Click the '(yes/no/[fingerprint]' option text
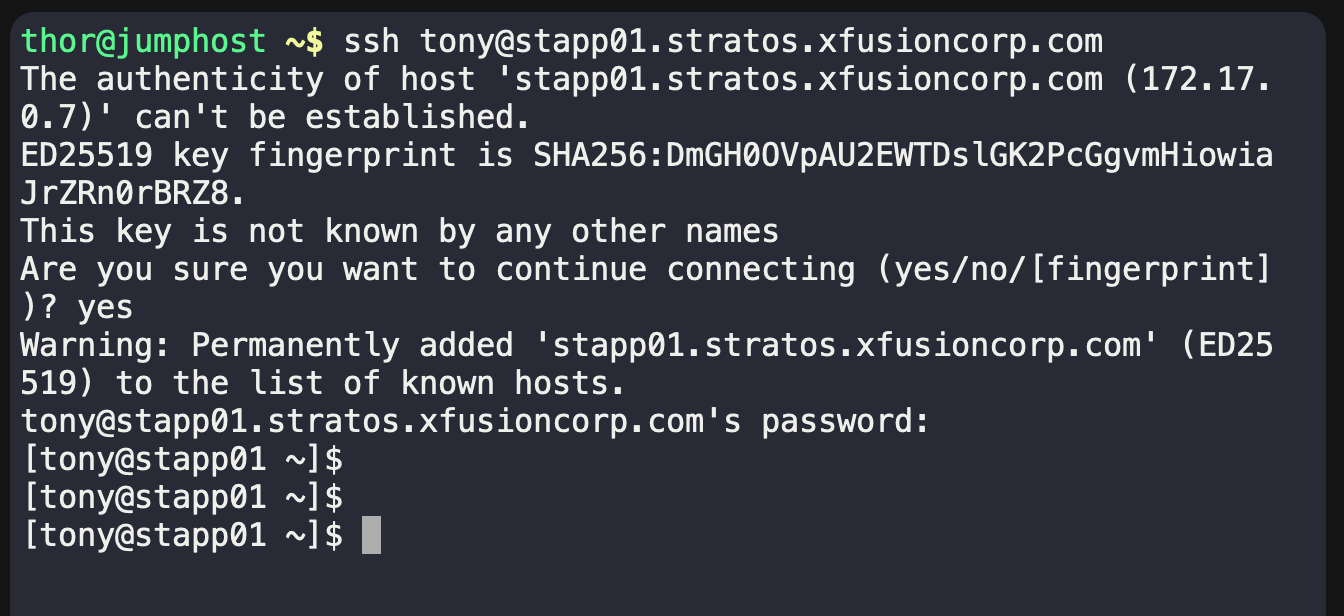This screenshot has height=616, width=1344. (x=969, y=270)
